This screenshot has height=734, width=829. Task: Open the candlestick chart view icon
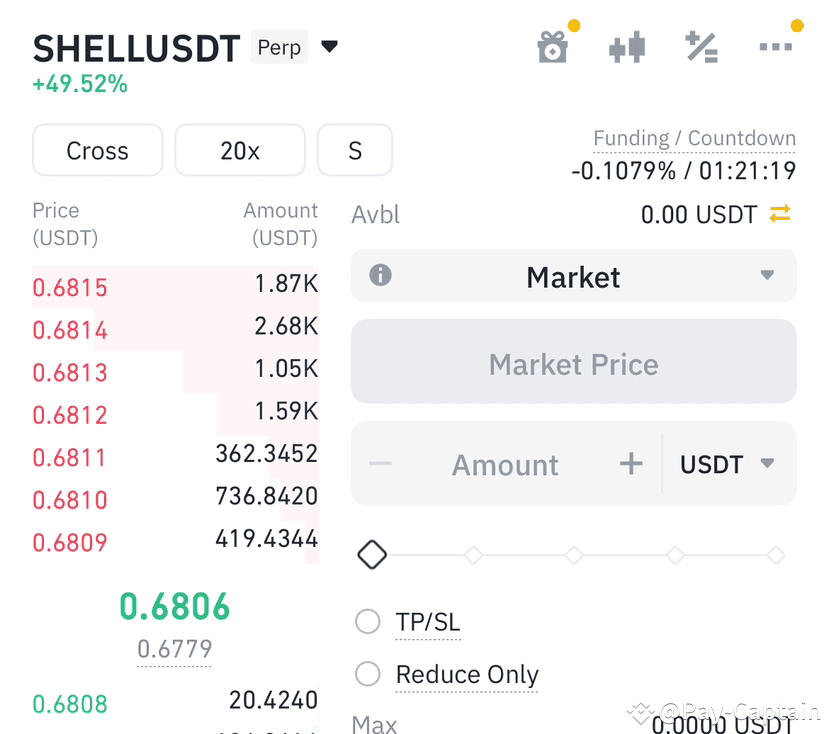click(627, 46)
